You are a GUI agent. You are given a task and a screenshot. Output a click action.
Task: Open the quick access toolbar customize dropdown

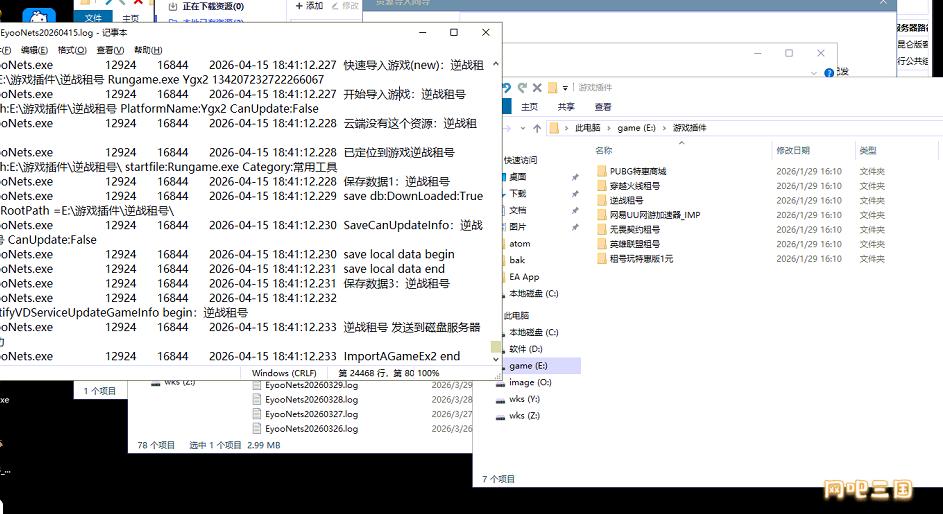(565, 88)
